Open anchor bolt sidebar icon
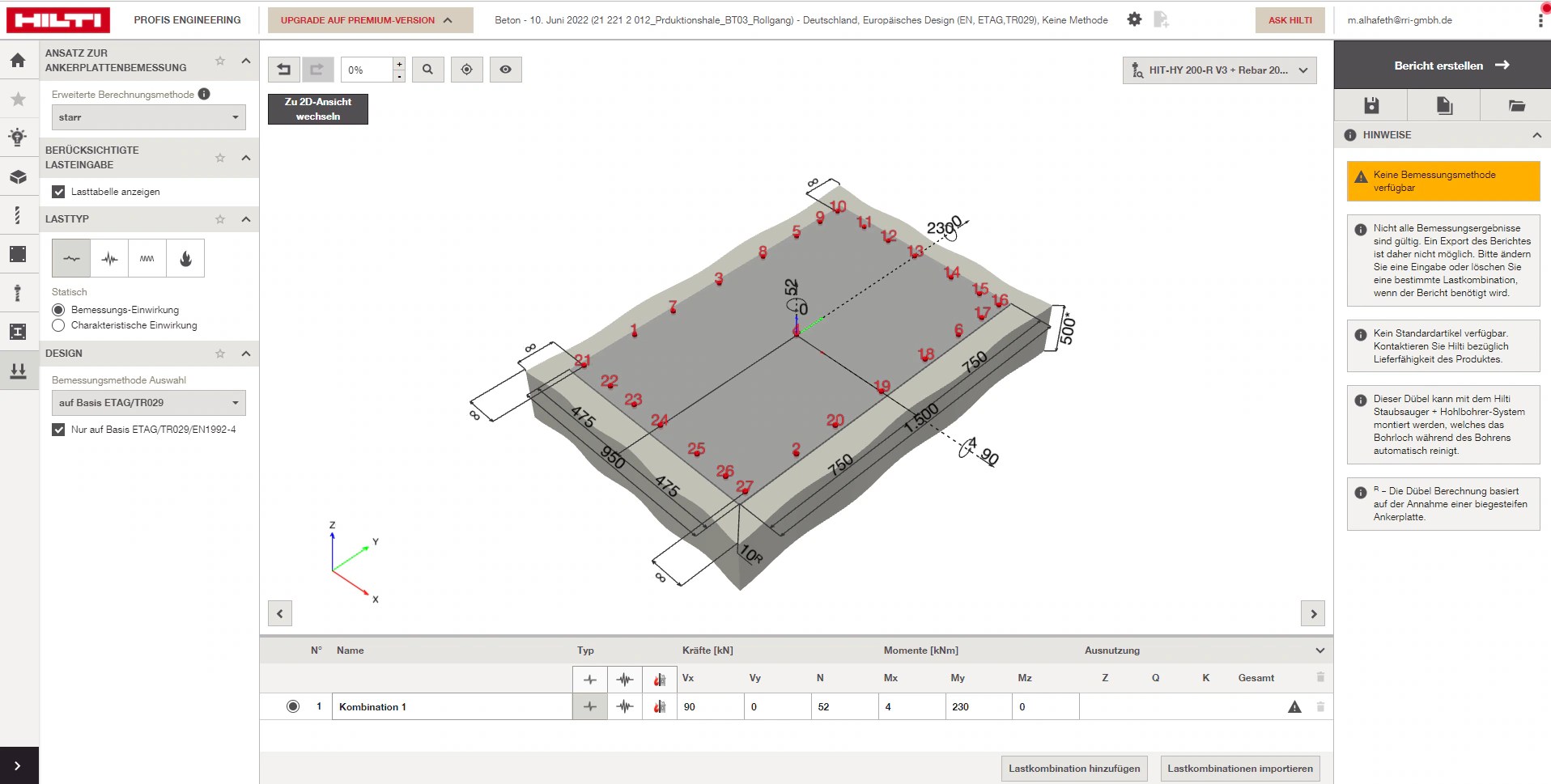 (18, 293)
